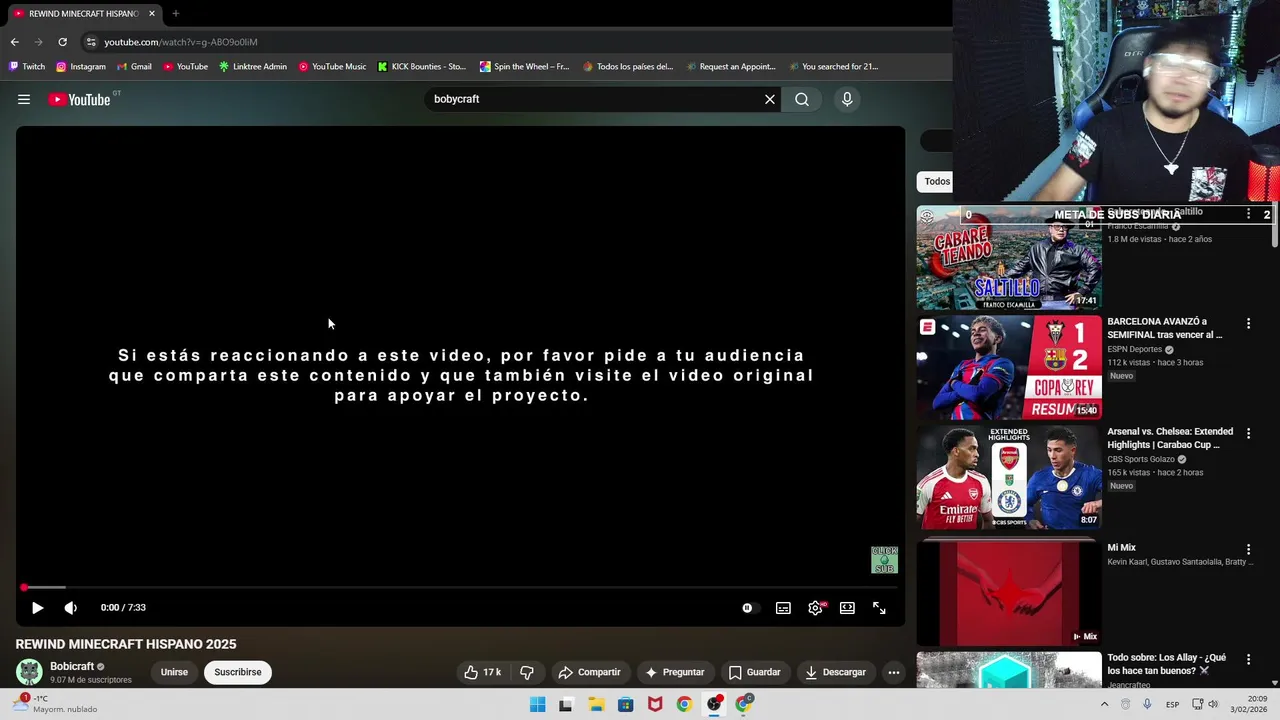Open the Instagram bookmark
The image size is (1280, 720).
click(81, 67)
